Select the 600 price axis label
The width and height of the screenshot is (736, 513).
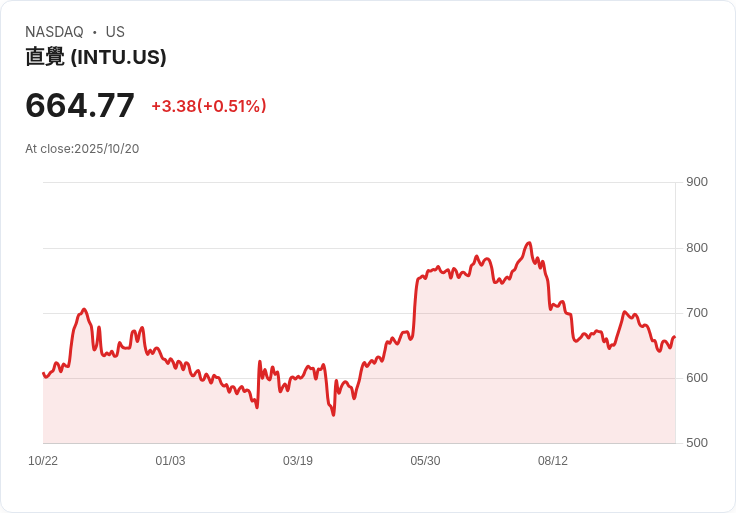coord(697,378)
